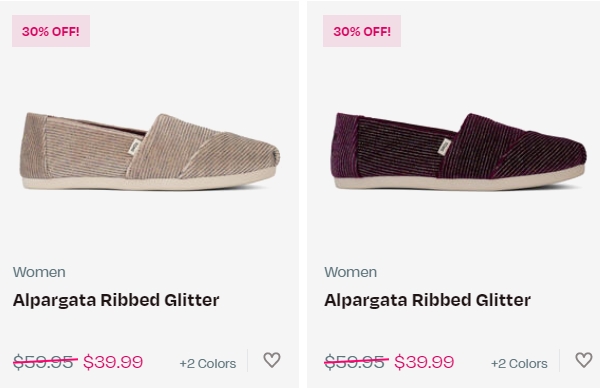The height and width of the screenshot is (388, 600).
Task: Click the right product's Alpargata Ribbed Glitter title
Action: coord(427,300)
